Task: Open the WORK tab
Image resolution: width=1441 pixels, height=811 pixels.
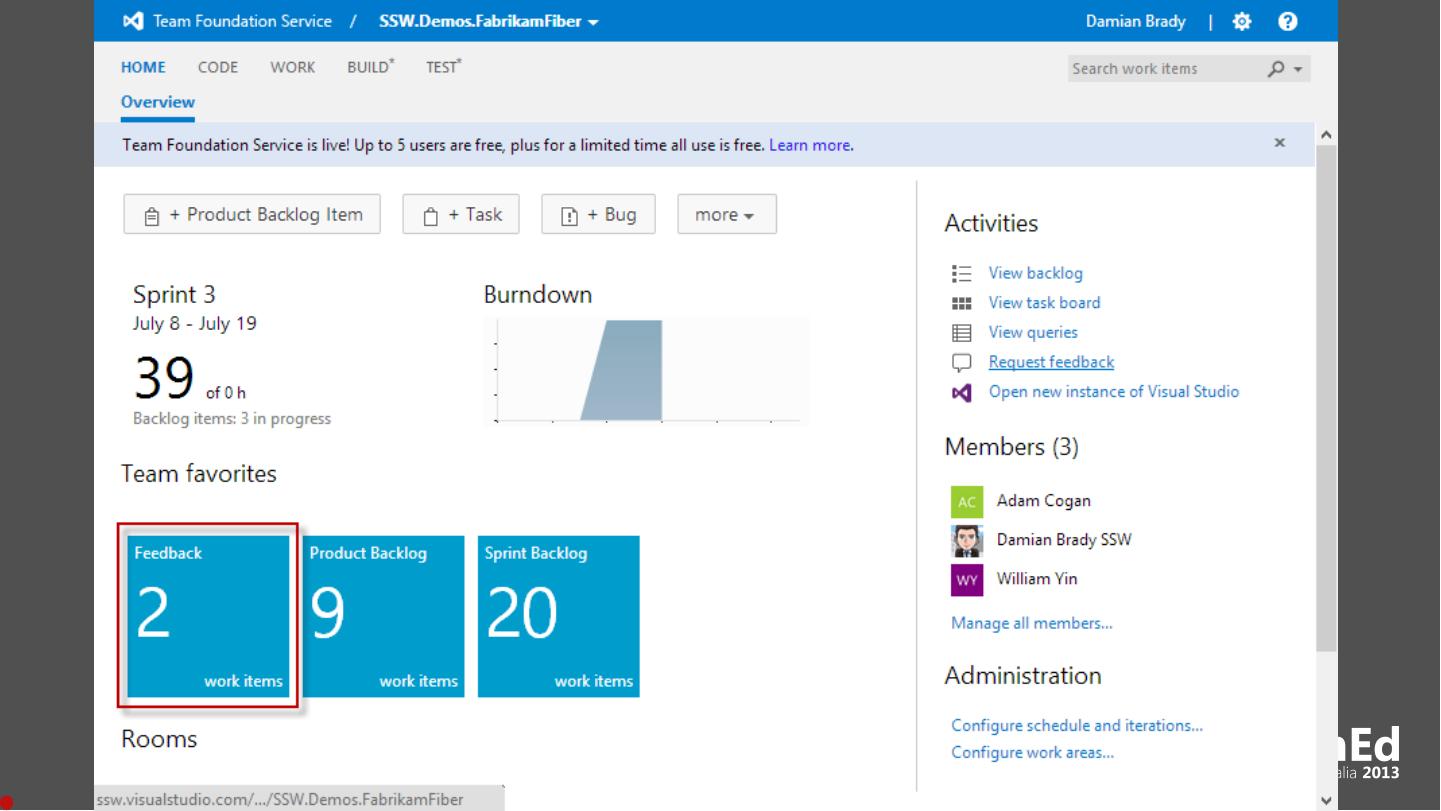Action: point(292,67)
